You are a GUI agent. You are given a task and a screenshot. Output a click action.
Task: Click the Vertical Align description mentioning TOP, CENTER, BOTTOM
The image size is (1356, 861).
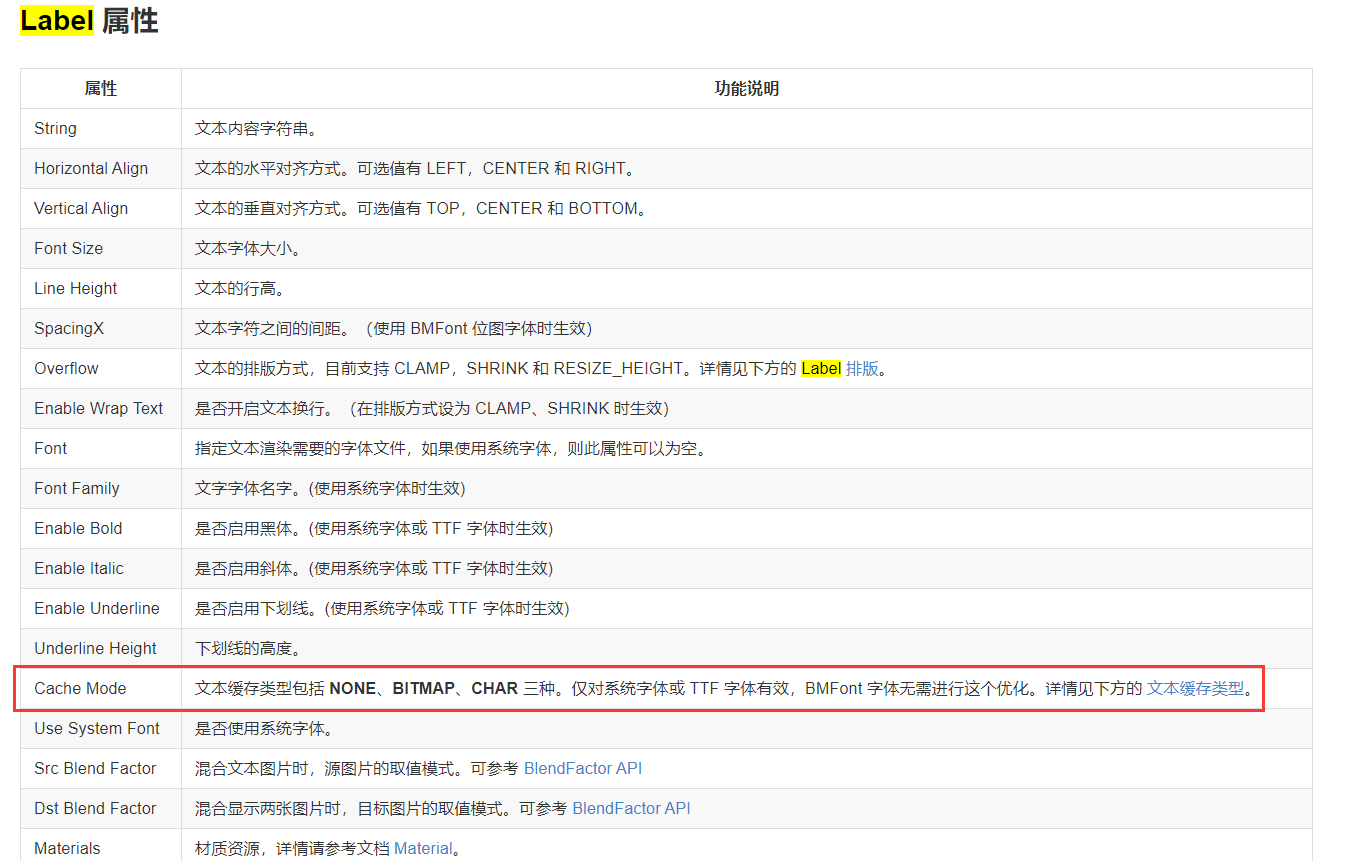point(421,208)
